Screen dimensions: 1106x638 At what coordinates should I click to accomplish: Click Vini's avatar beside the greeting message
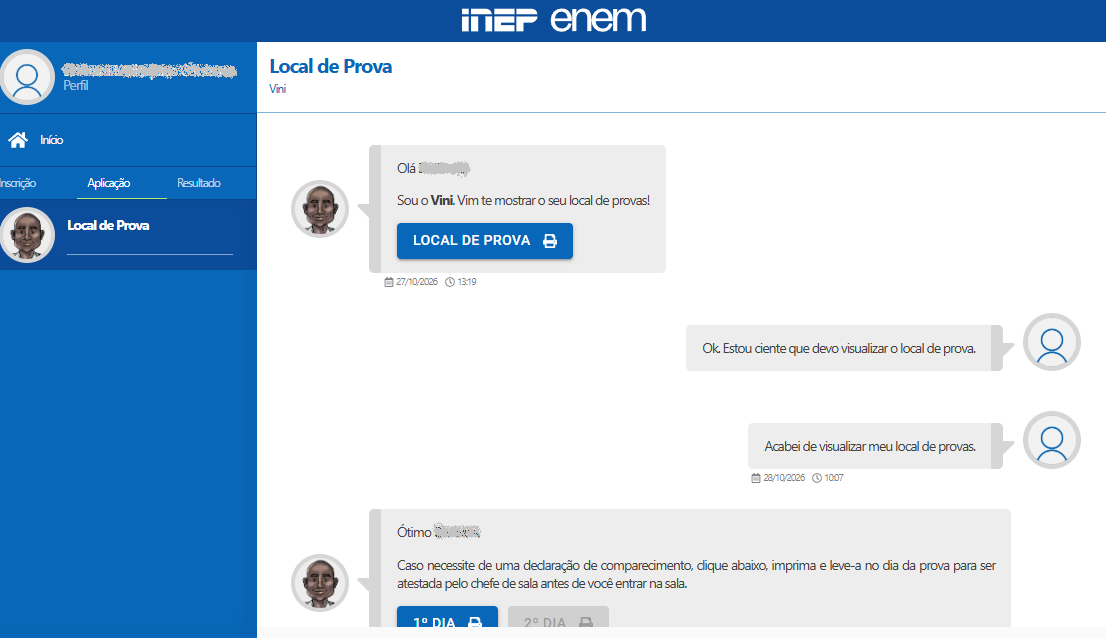pos(320,209)
